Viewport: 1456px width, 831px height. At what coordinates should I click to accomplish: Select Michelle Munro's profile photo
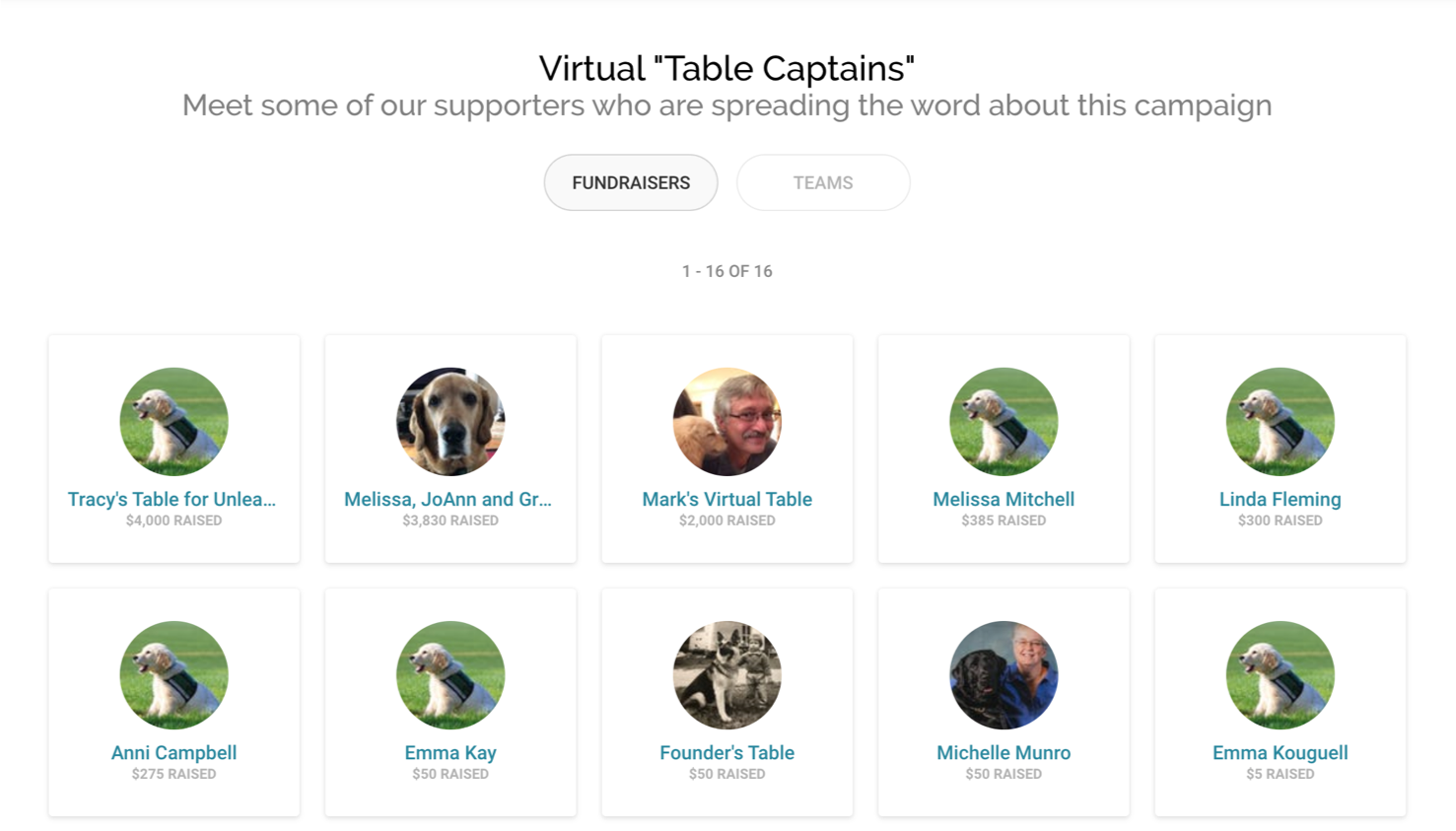click(x=1004, y=675)
